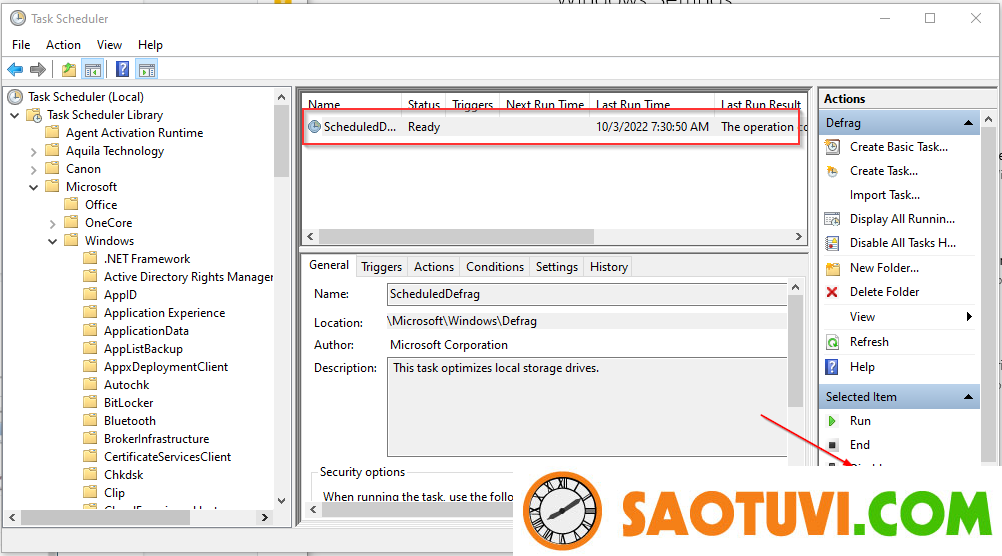Viewport: 1002px width, 556px height.
Task: Click Import Task... action
Action: click(884, 195)
